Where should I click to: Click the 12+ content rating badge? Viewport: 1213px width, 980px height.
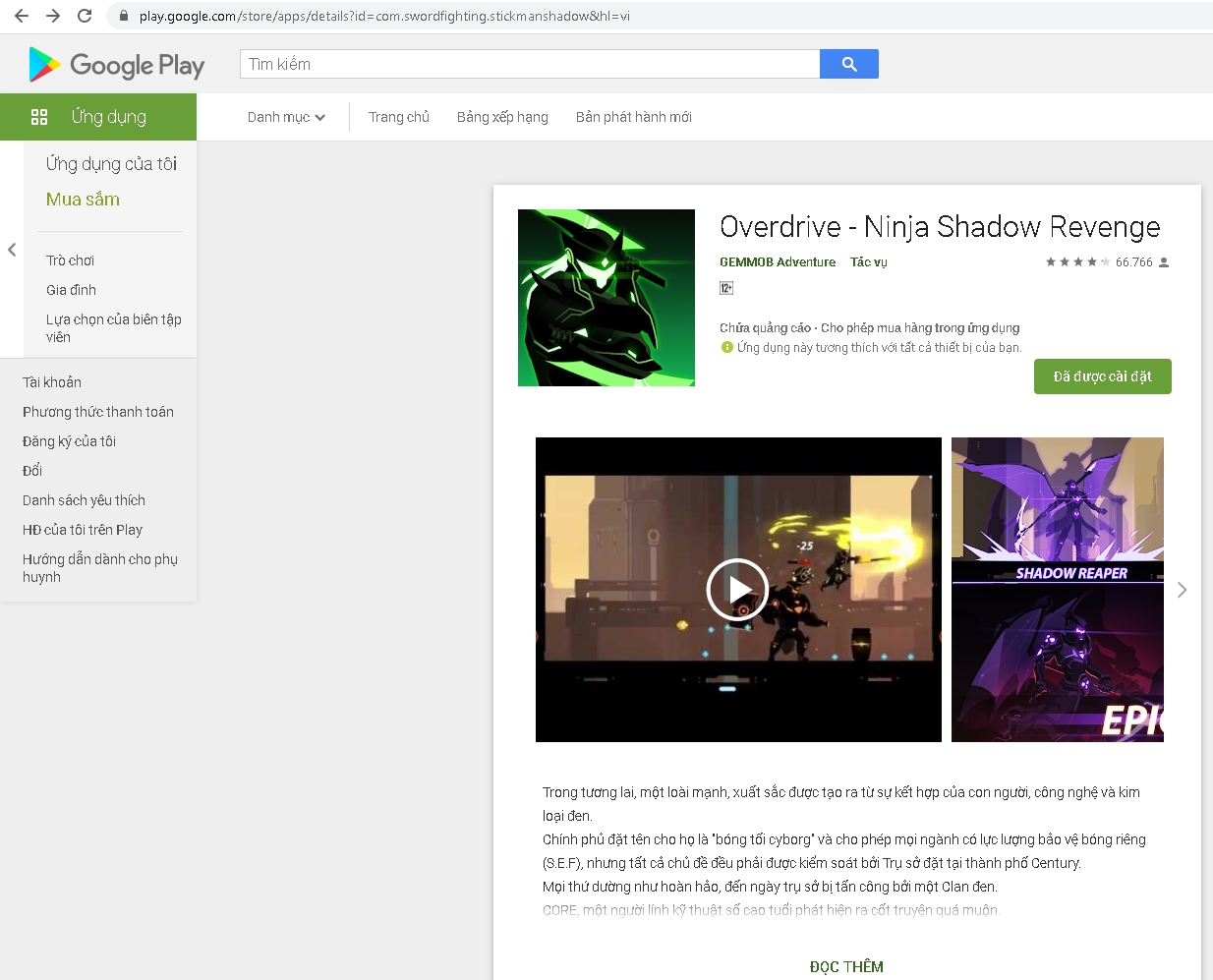(726, 288)
